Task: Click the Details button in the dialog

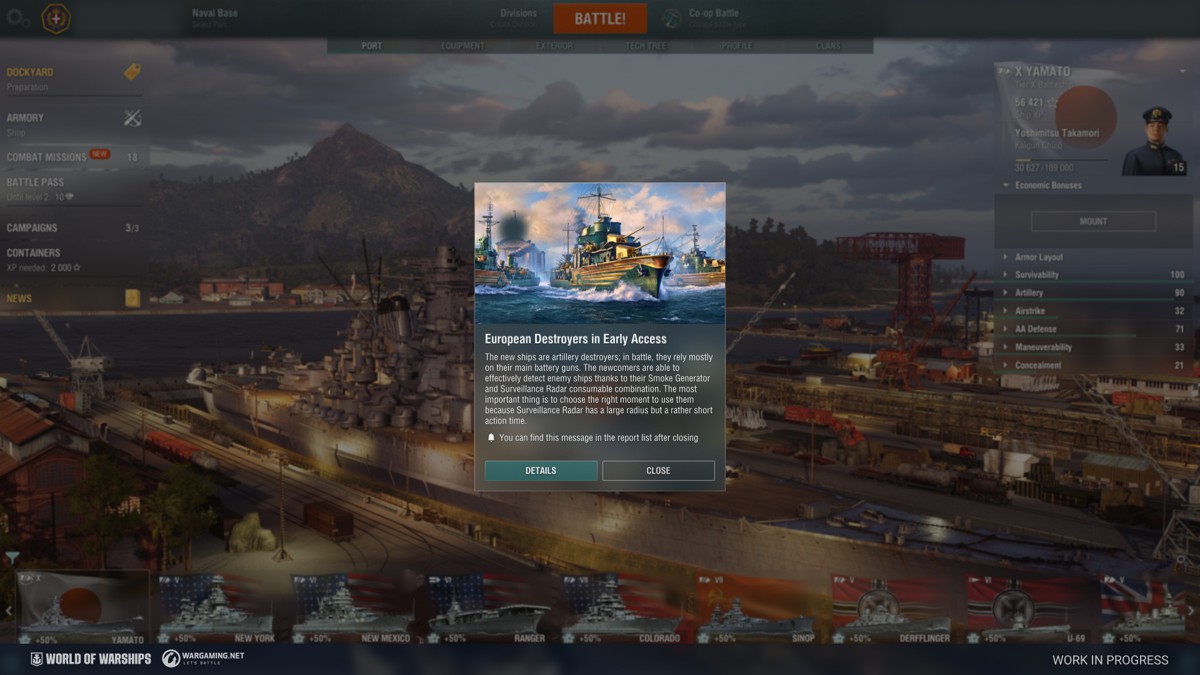Action: [541, 471]
